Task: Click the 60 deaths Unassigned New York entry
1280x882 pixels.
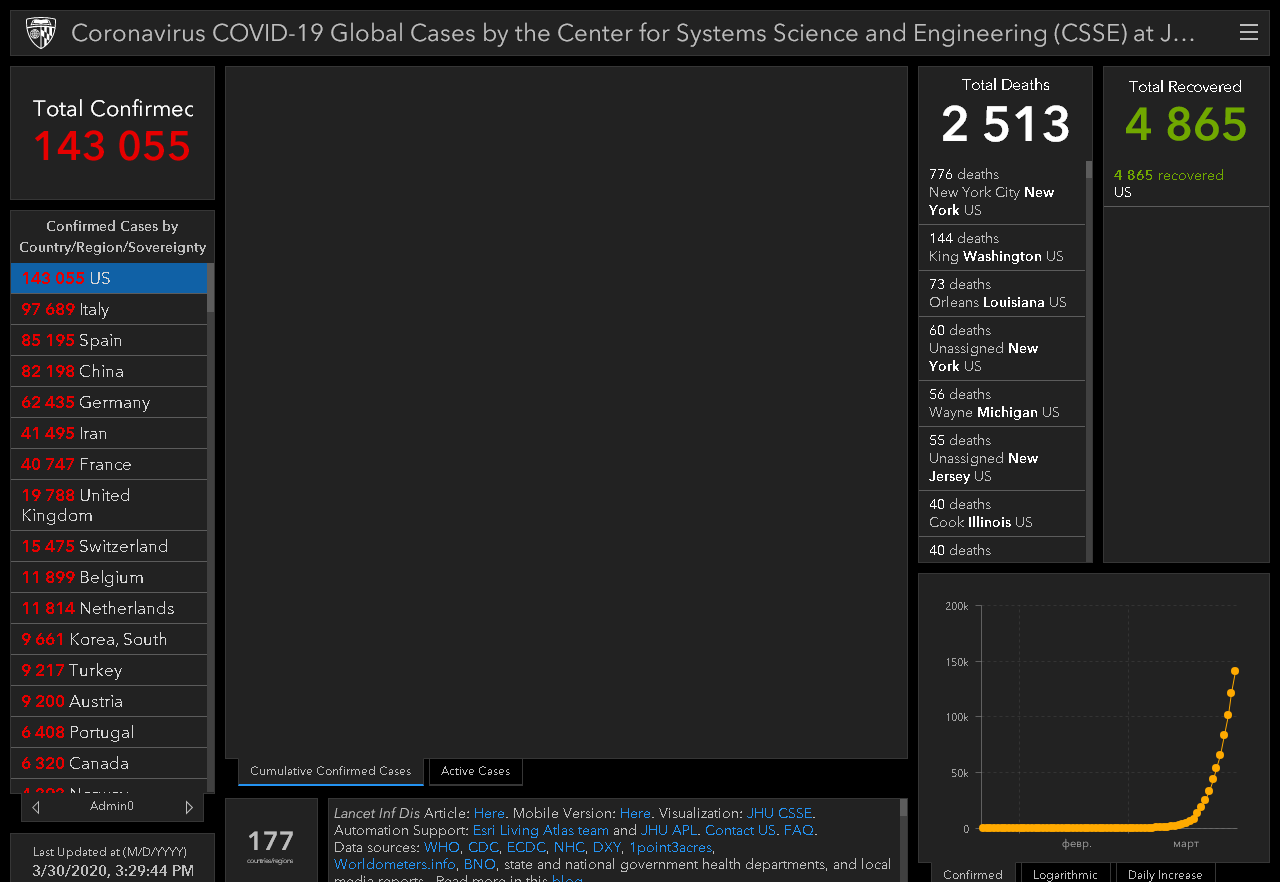Action: pos(1002,349)
